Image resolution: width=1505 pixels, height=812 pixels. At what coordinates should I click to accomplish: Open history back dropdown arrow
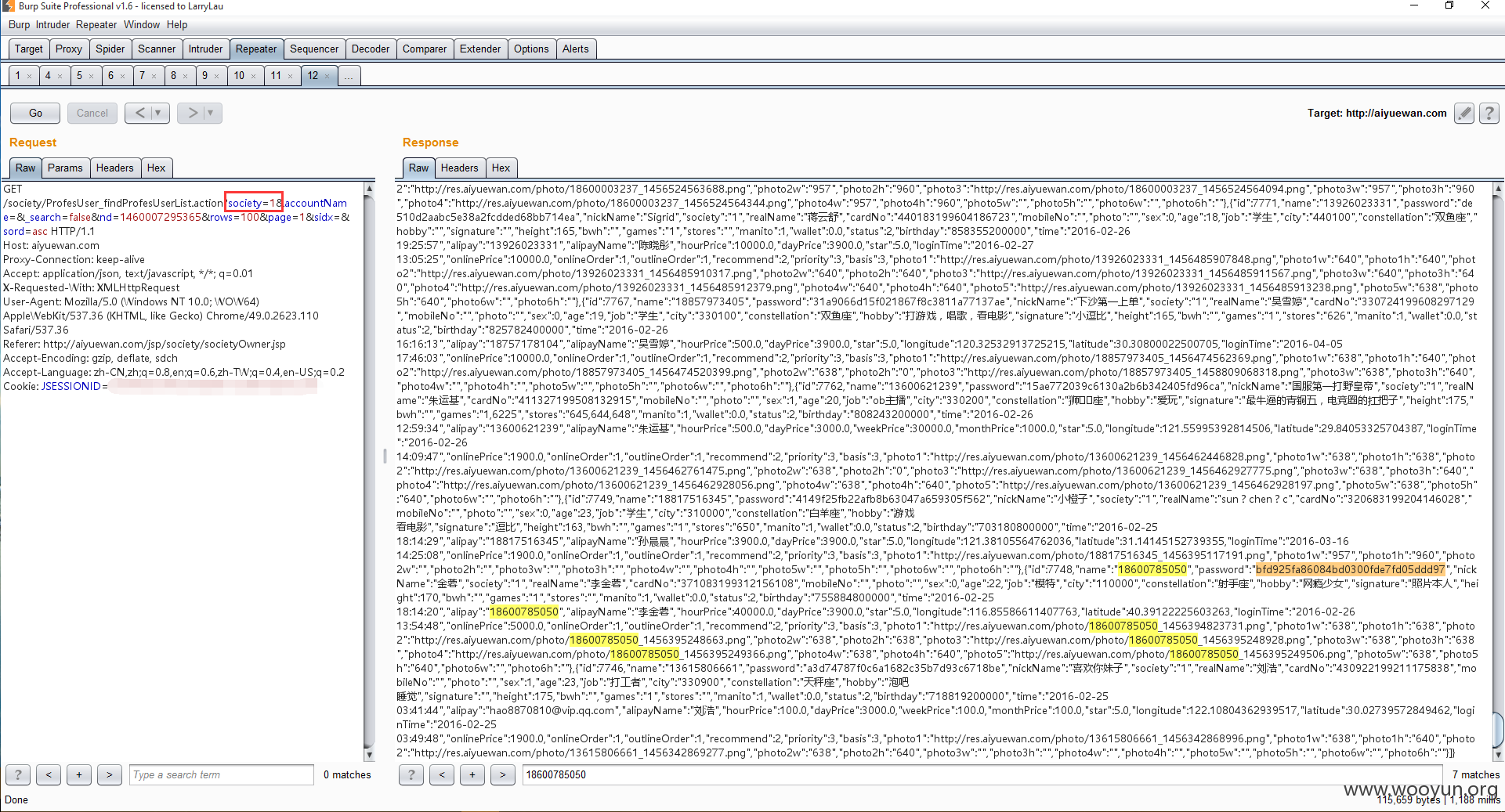[157, 113]
